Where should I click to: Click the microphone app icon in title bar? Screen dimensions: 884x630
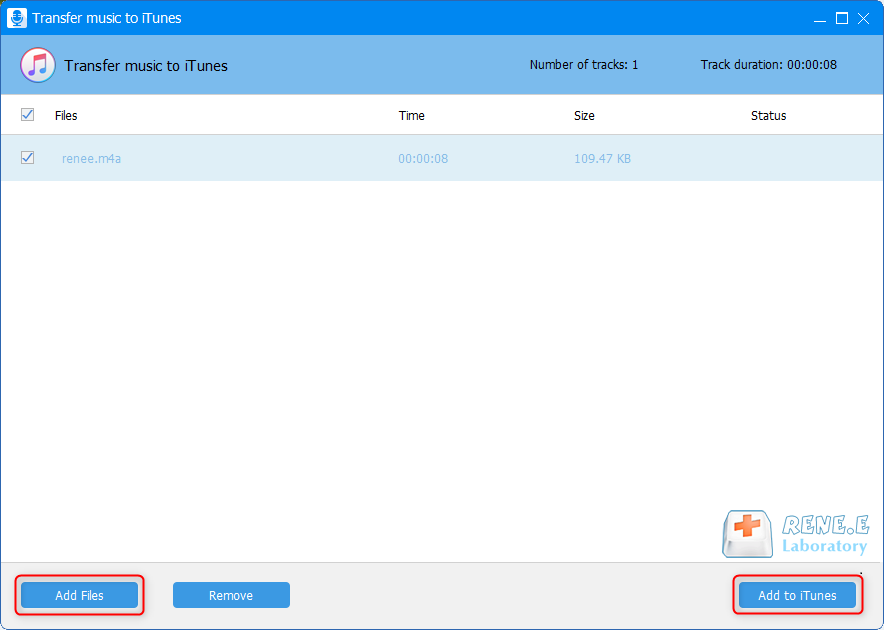[17, 18]
